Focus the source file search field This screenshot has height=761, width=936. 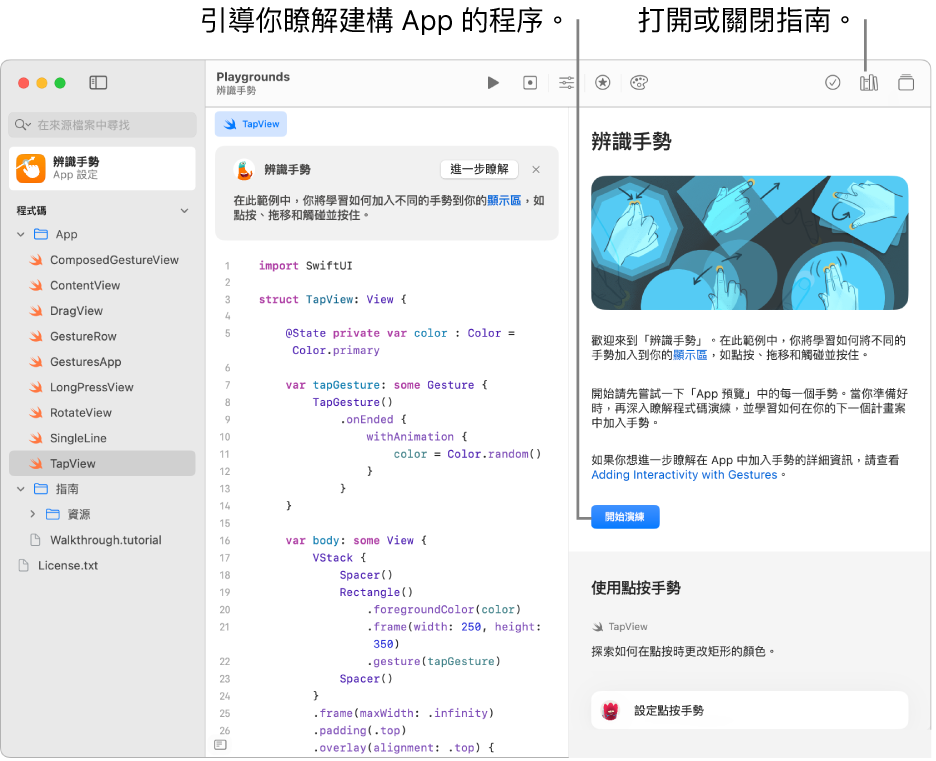(103, 125)
